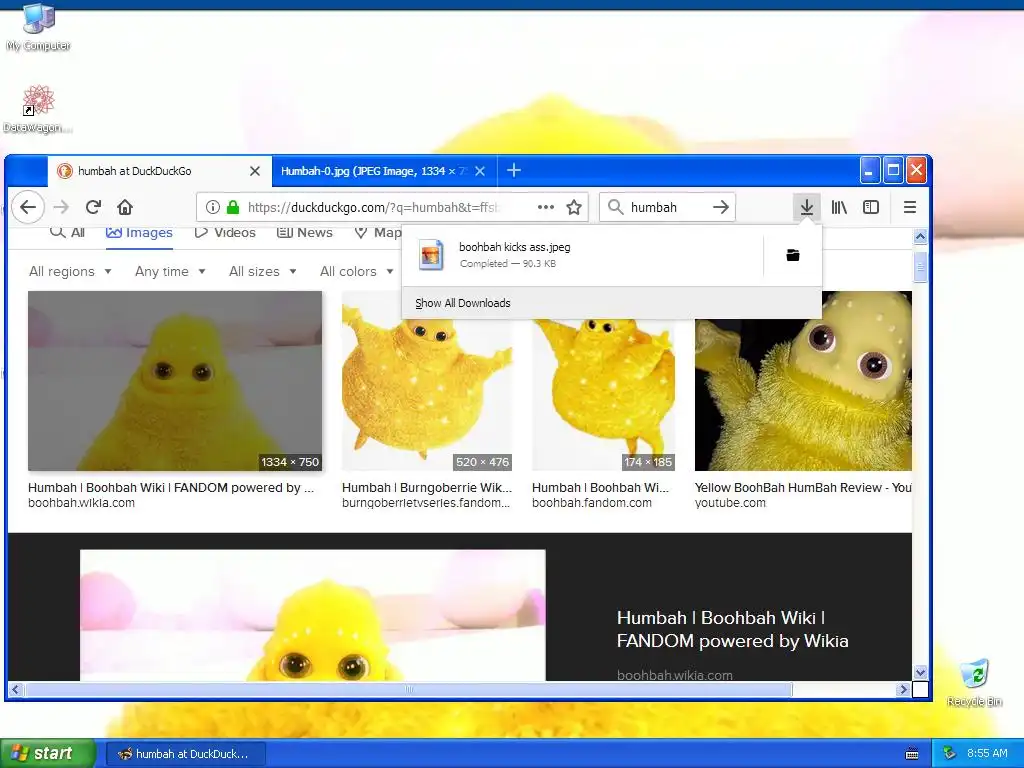Click the youtube.com source text
This screenshot has height=768, width=1024.
tap(730, 503)
